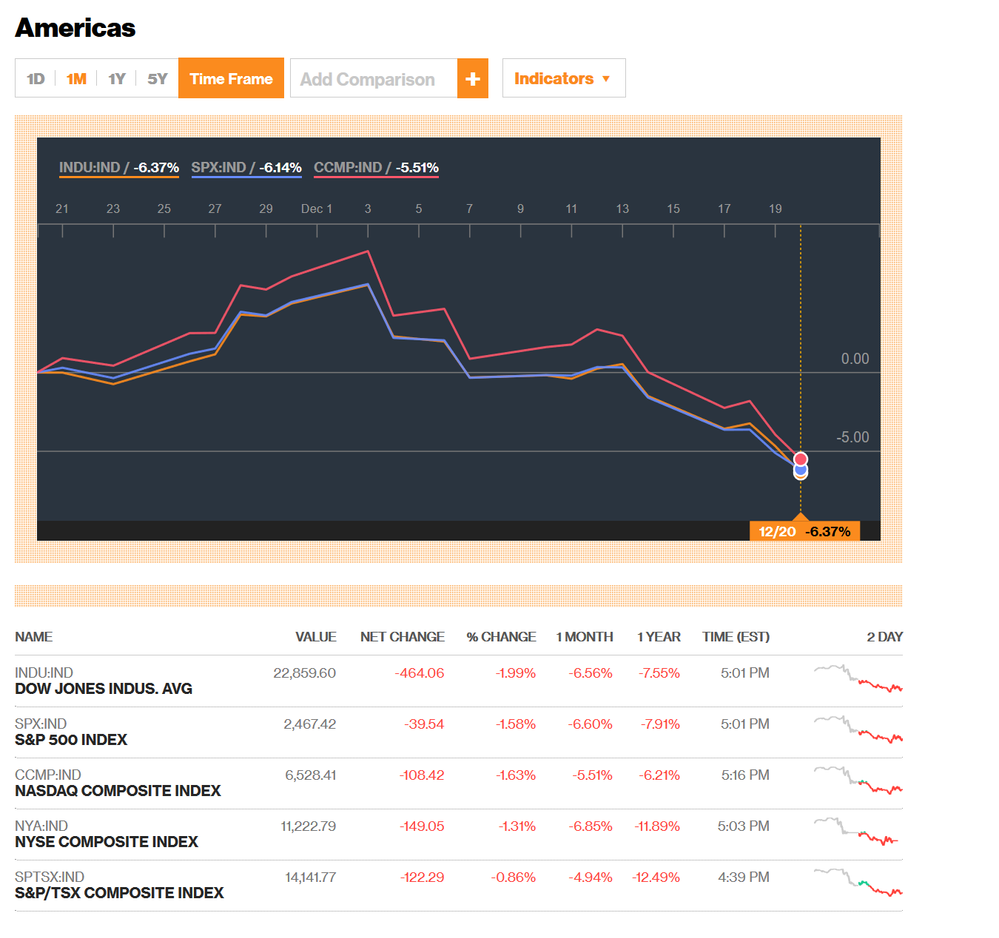Click the 12/20 -6.37% date flag
Screen dimensions: 999x938
point(805,531)
